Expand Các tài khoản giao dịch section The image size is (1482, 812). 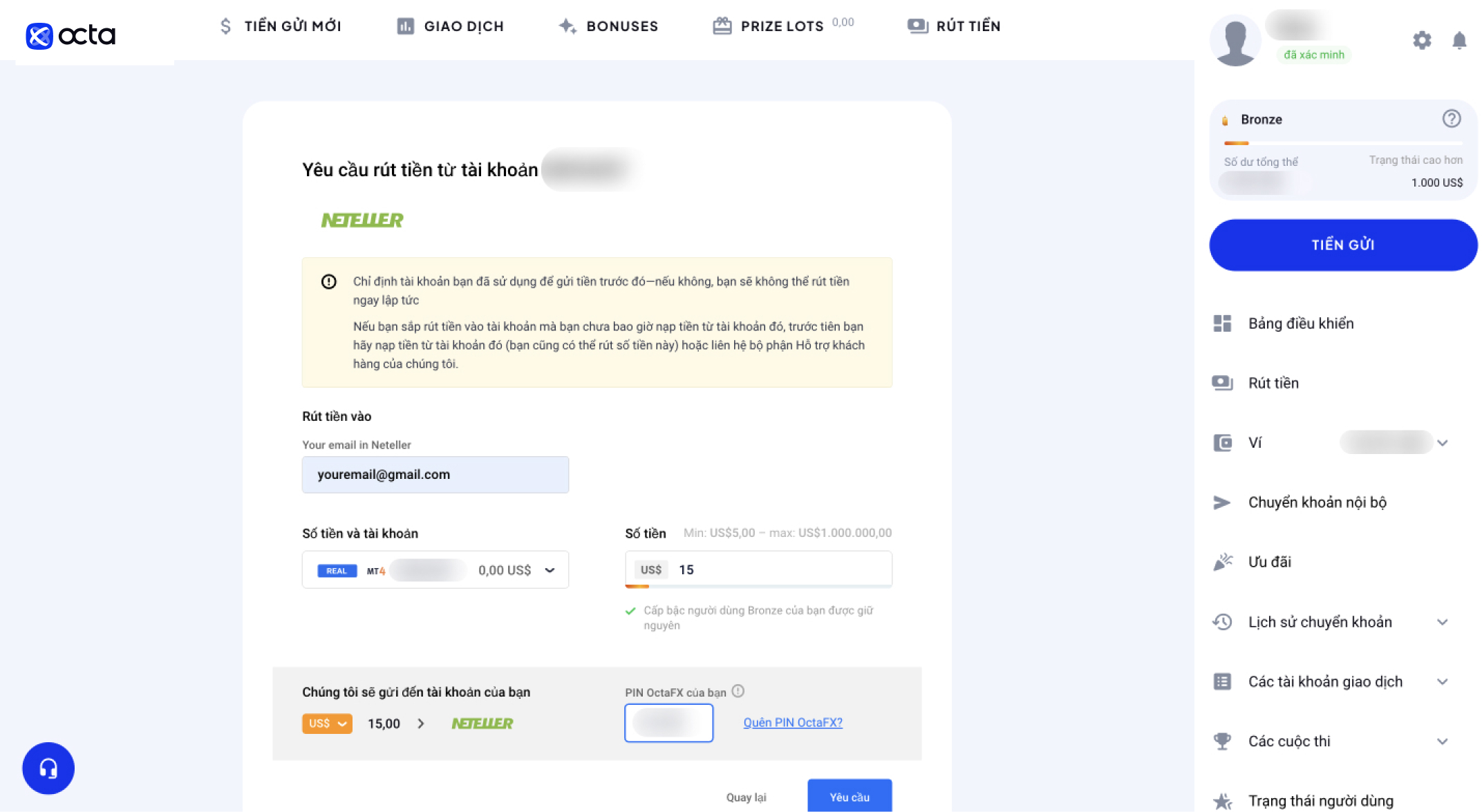coord(1443,681)
